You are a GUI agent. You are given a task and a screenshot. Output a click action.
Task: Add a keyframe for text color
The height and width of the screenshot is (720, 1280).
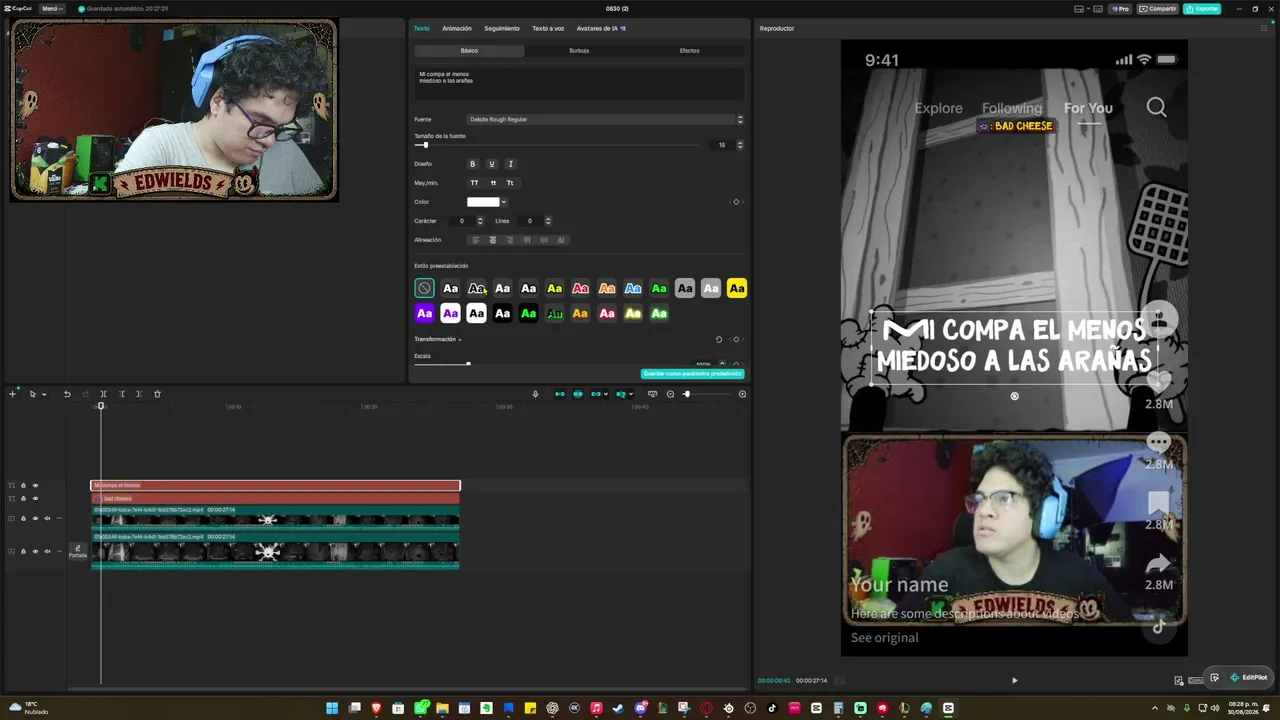click(736, 202)
